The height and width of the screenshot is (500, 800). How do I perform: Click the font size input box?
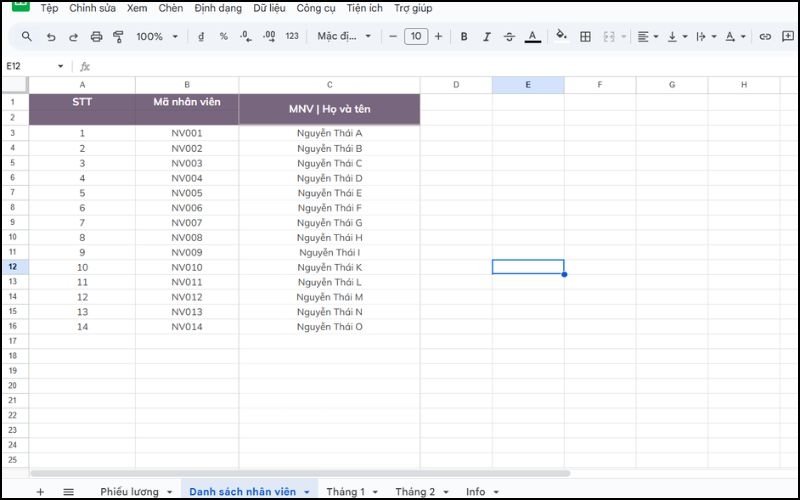pos(415,37)
